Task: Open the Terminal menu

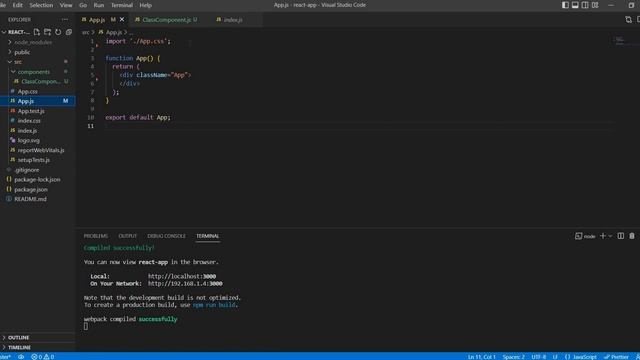Action: pyautogui.click(x=122, y=5)
